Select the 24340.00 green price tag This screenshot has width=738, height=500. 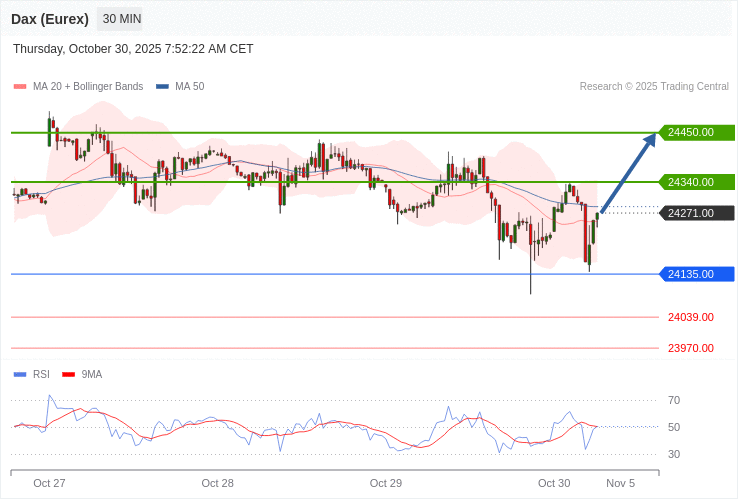coord(696,182)
